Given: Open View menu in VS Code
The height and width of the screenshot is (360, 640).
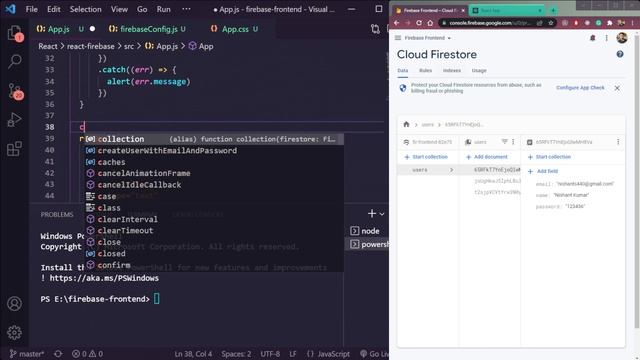Looking at the screenshot, I should [119, 9].
